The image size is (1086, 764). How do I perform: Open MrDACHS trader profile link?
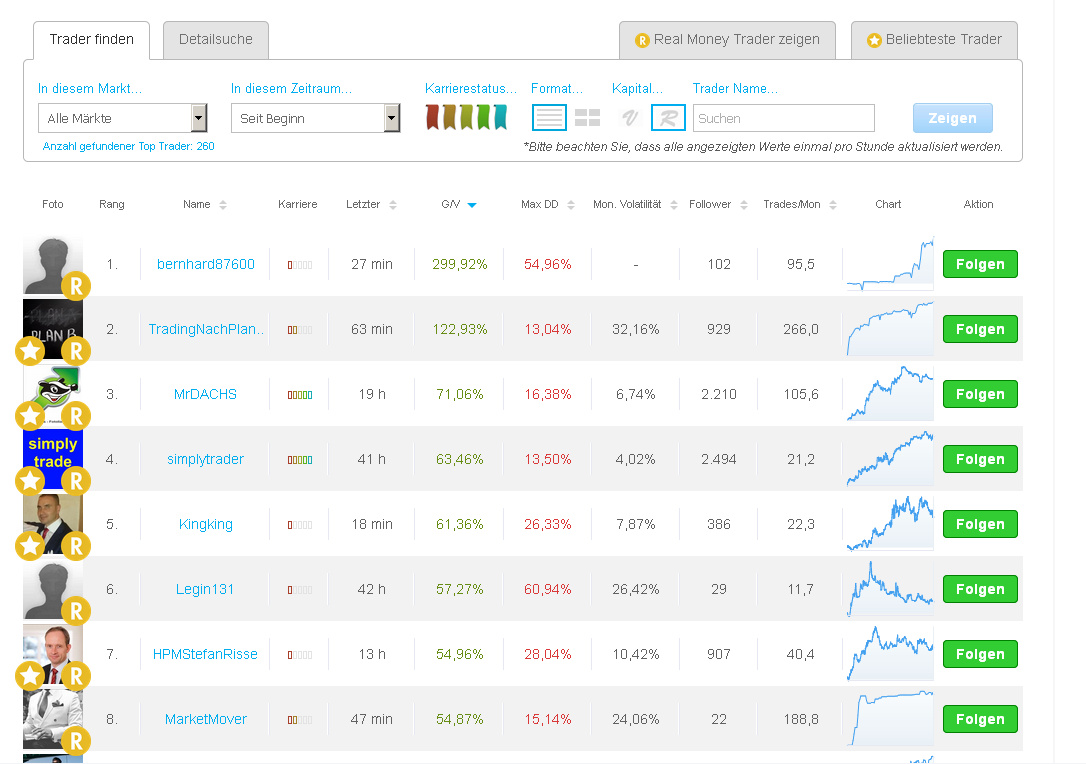click(x=205, y=394)
